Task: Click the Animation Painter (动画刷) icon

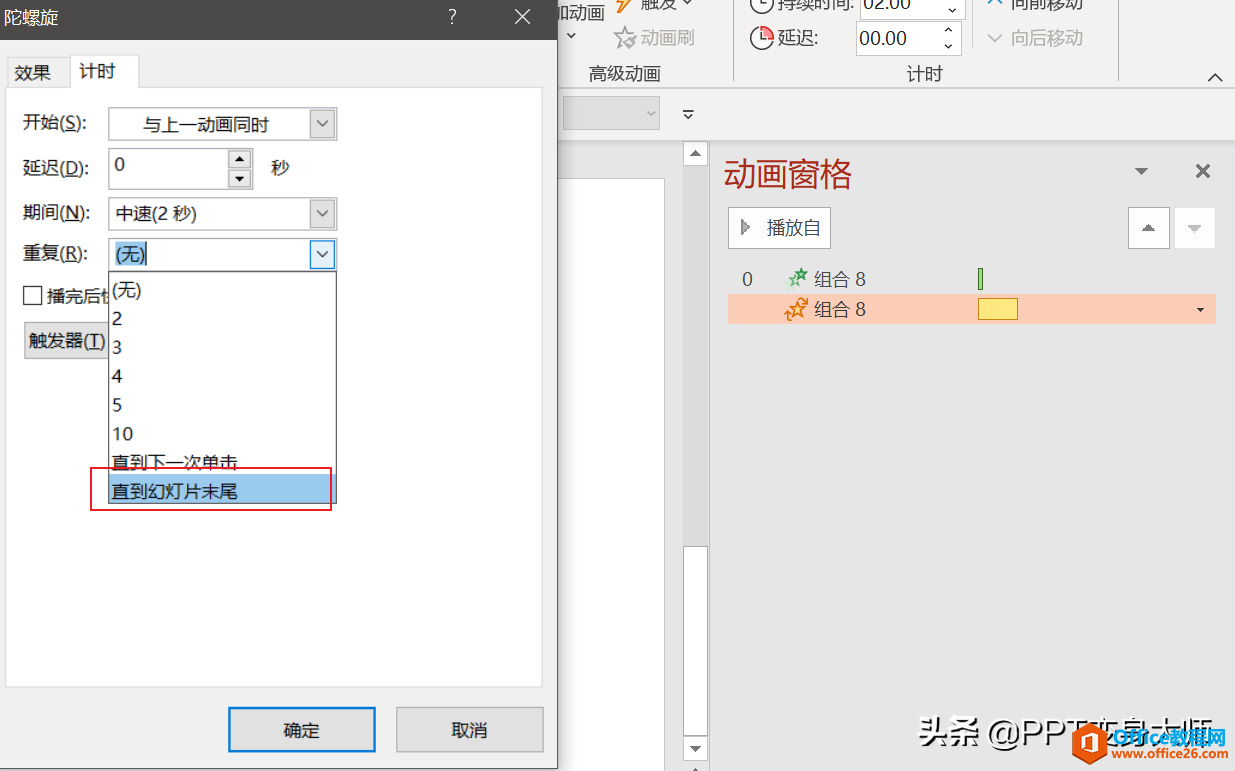Action: tap(625, 38)
